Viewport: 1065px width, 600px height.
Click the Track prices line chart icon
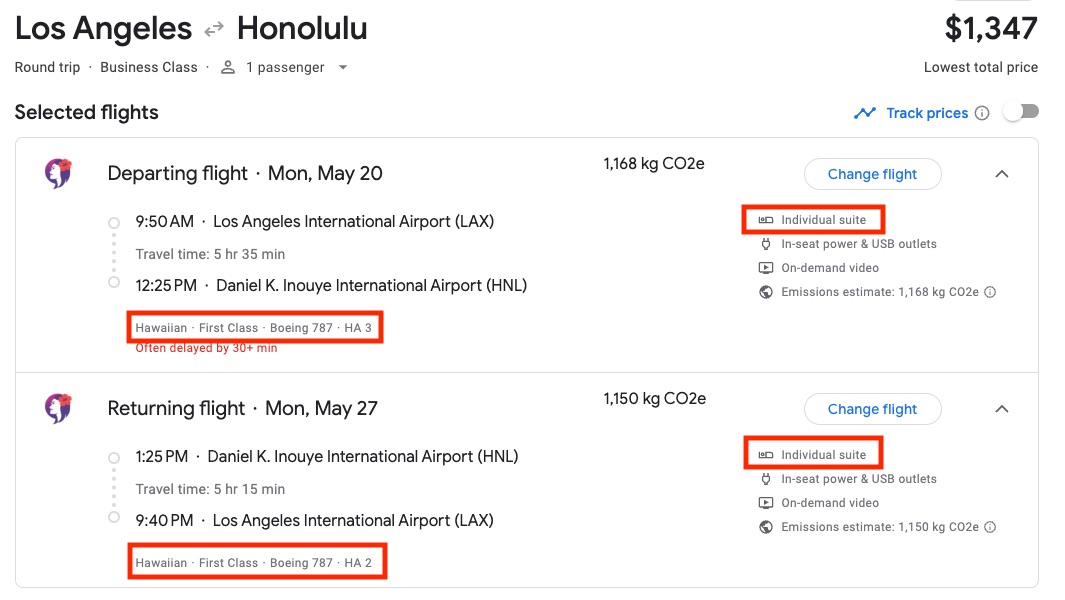864,112
